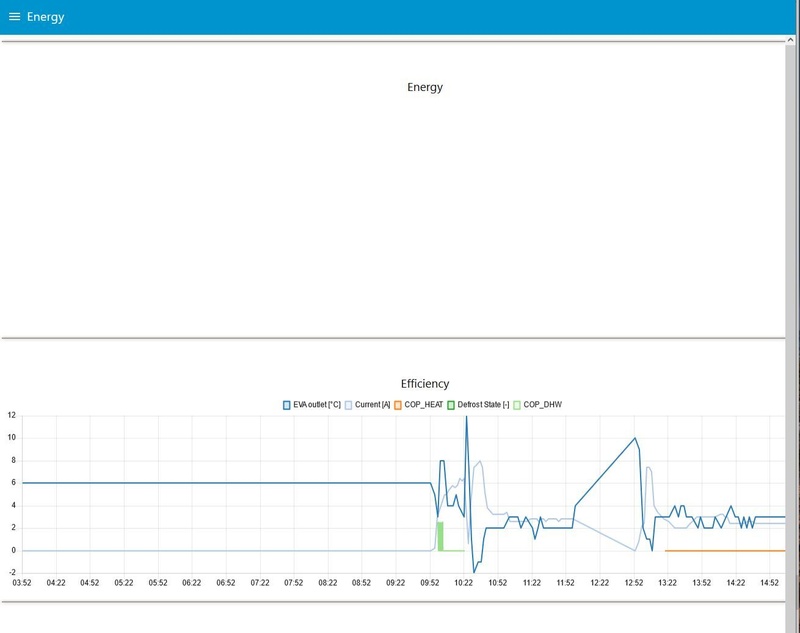
Task: Click the Energy title in header bar
Action: click(x=45, y=17)
